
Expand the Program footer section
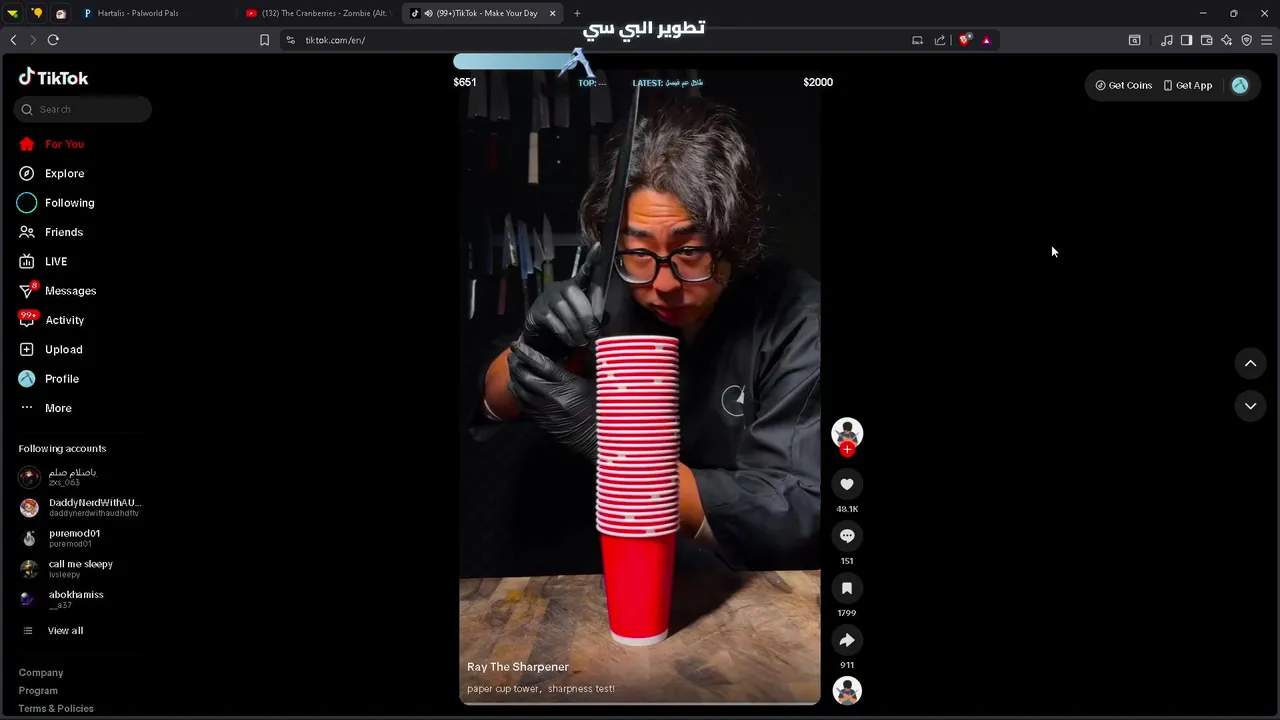click(x=38, y=691)
